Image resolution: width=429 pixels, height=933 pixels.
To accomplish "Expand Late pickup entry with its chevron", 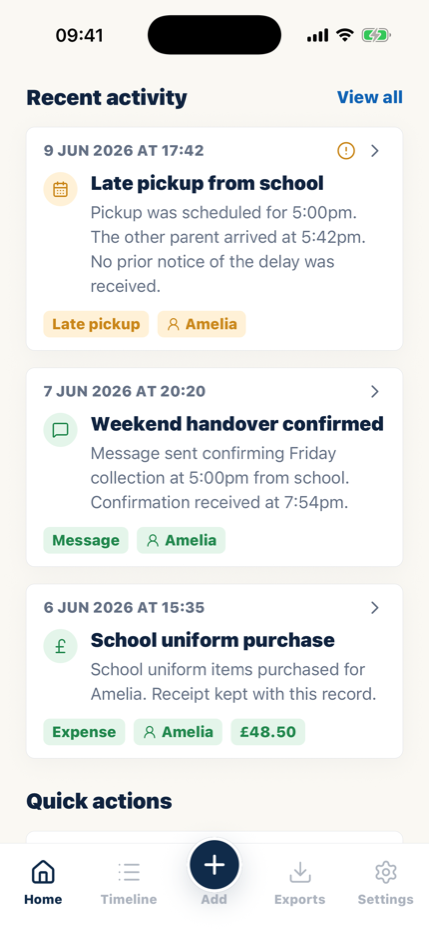I will point(375,151).
